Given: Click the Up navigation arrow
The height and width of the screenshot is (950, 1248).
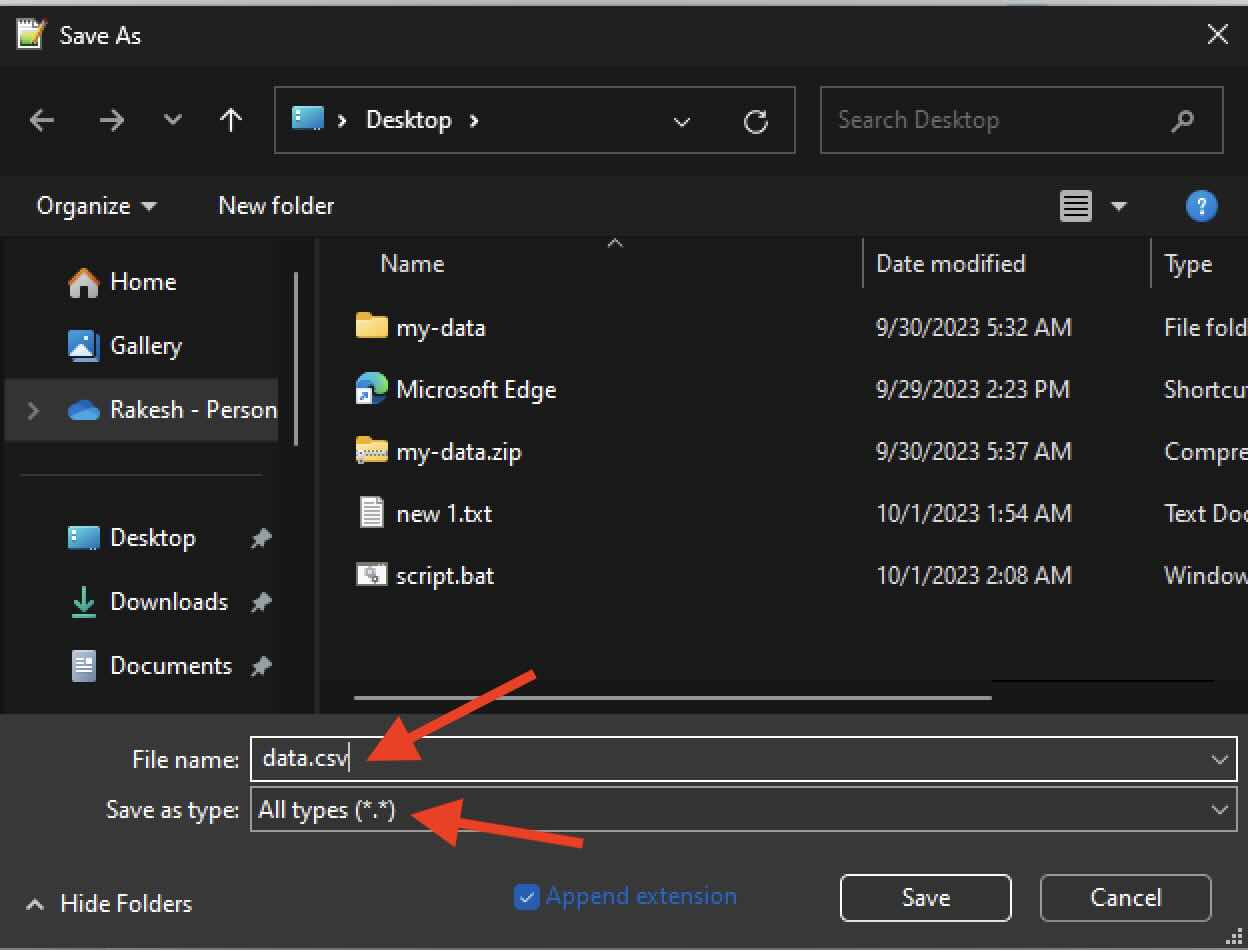Looking at the screenshot, I should [231, 120].
